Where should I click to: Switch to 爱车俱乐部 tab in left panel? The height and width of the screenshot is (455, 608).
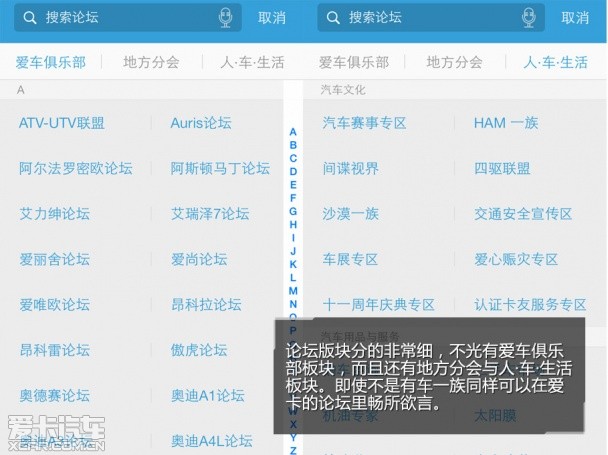click(51, 62)
